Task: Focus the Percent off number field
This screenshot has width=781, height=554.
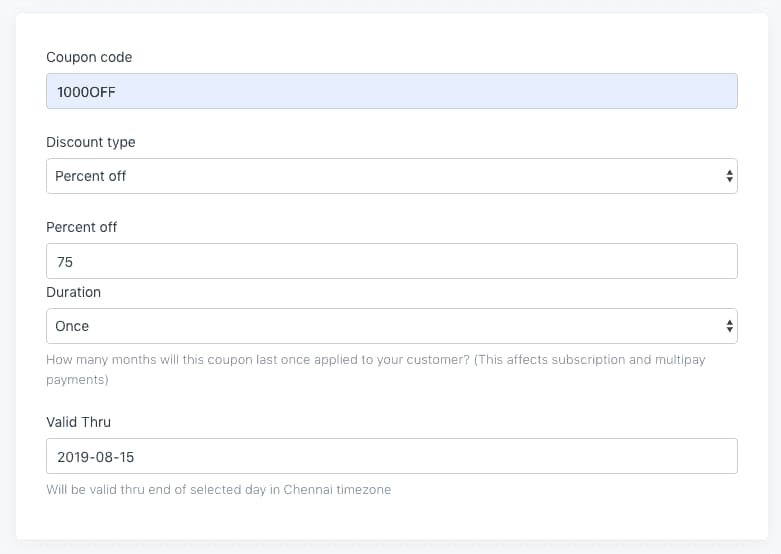Action: click(x=391, y=261)
